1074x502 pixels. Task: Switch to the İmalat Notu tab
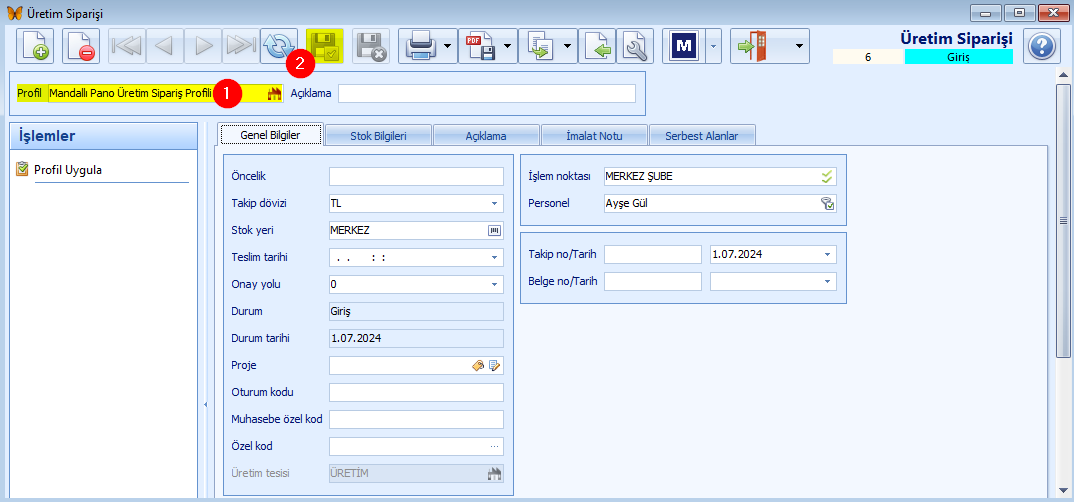point(594,136)
